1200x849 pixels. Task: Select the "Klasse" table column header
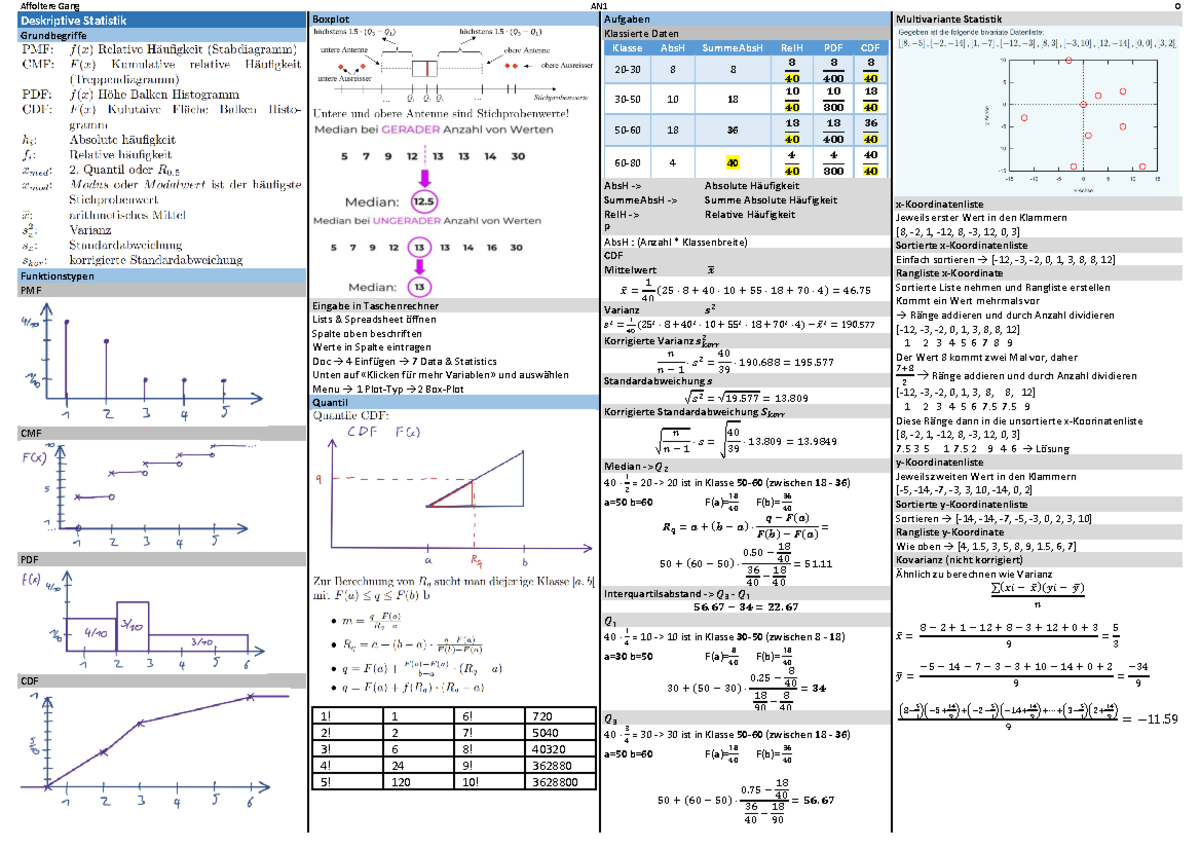tap(628, 48)
